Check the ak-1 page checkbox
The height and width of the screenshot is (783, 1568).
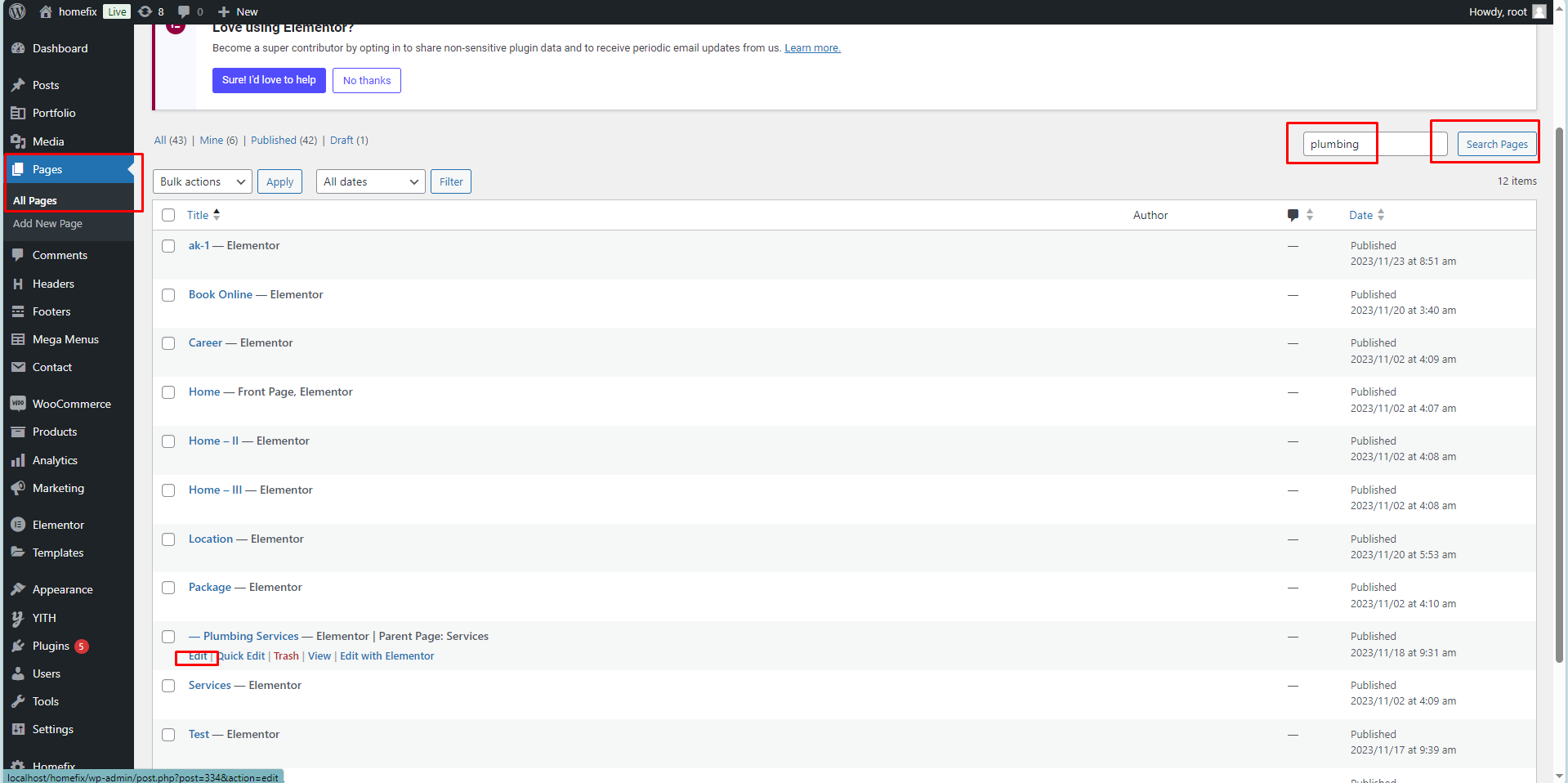tap(168, 246)
